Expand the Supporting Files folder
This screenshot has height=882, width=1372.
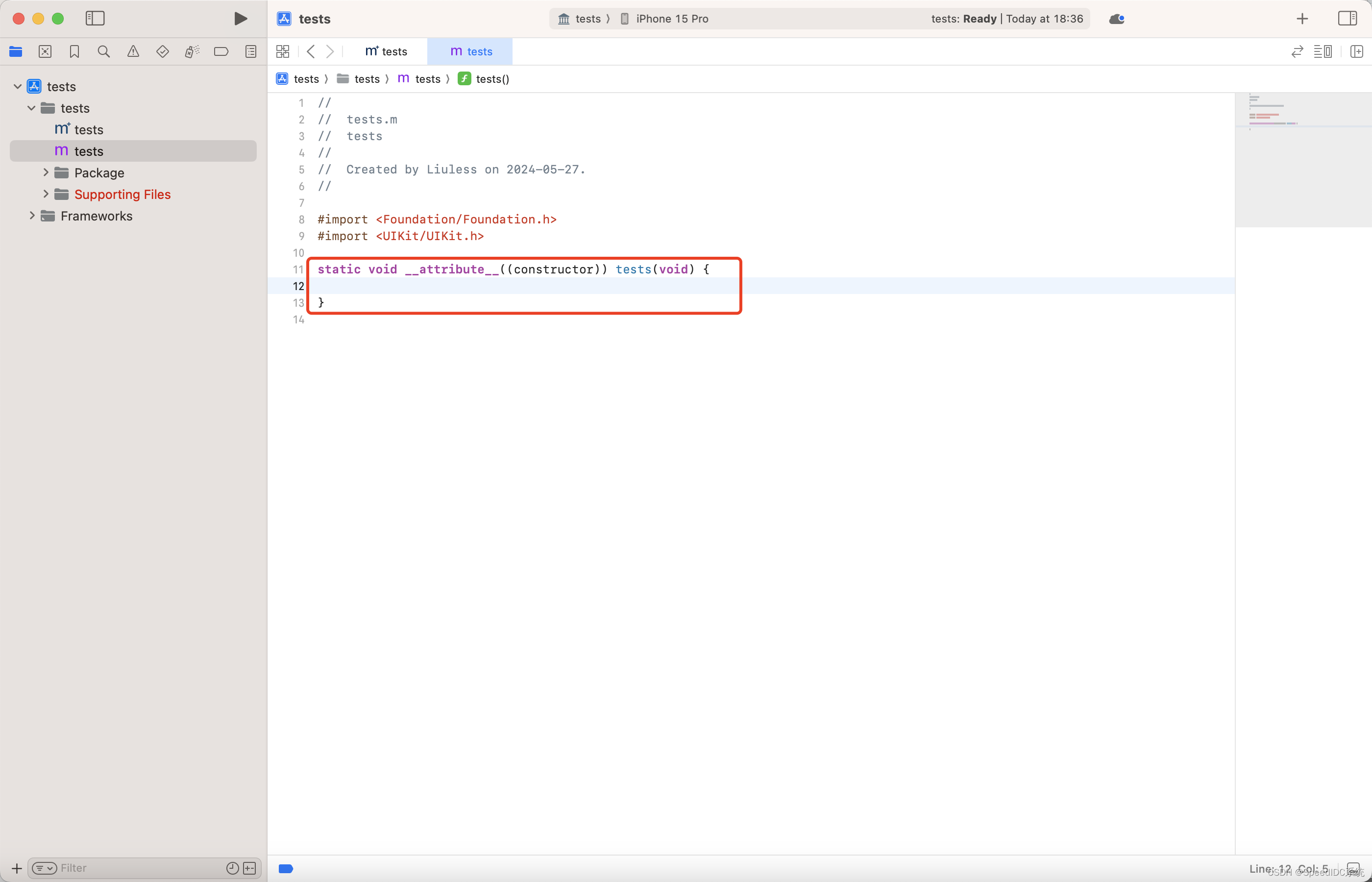46,194
